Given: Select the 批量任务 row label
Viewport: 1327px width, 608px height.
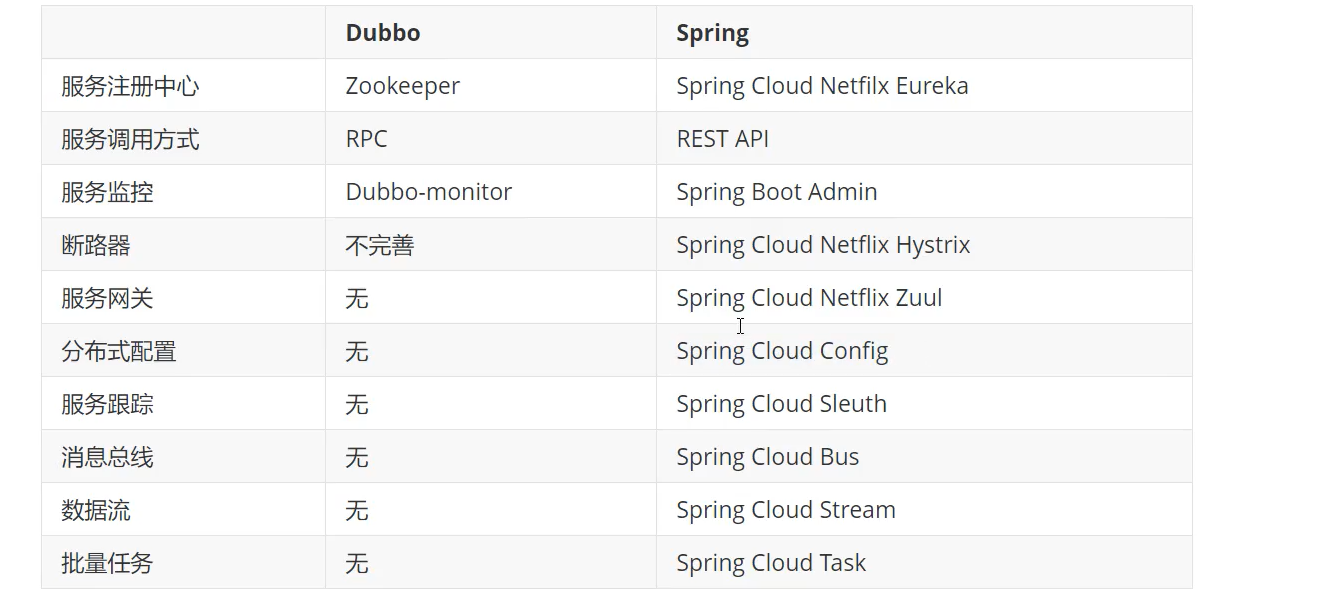Looking at the screenshot, I should point(107,563).
